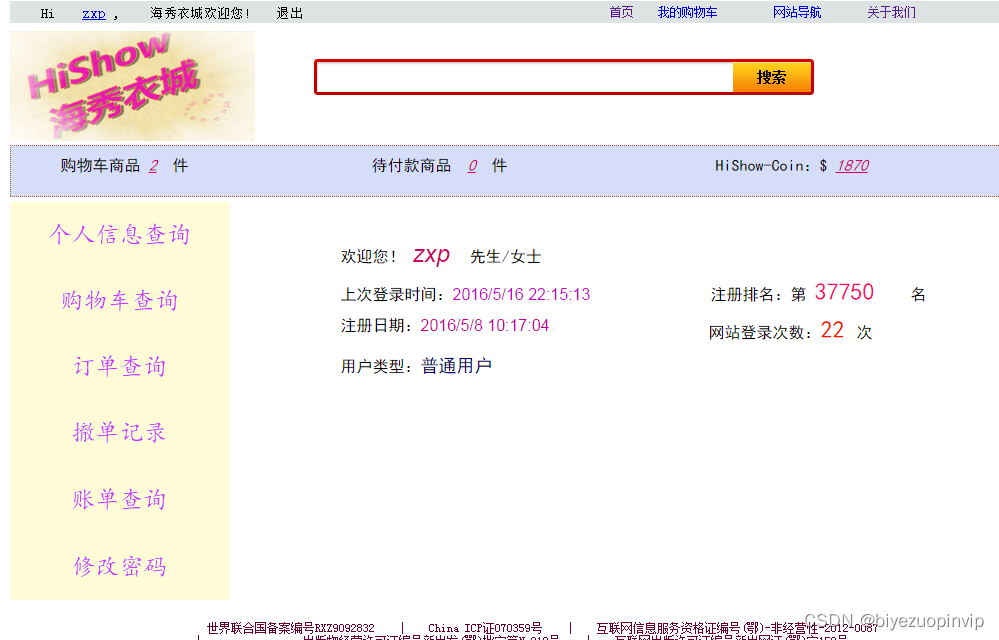Select 账单查询 in sidebar
The width and height of the screenshot is (999, 640).
pyautogui.click(x=120, y=499)
